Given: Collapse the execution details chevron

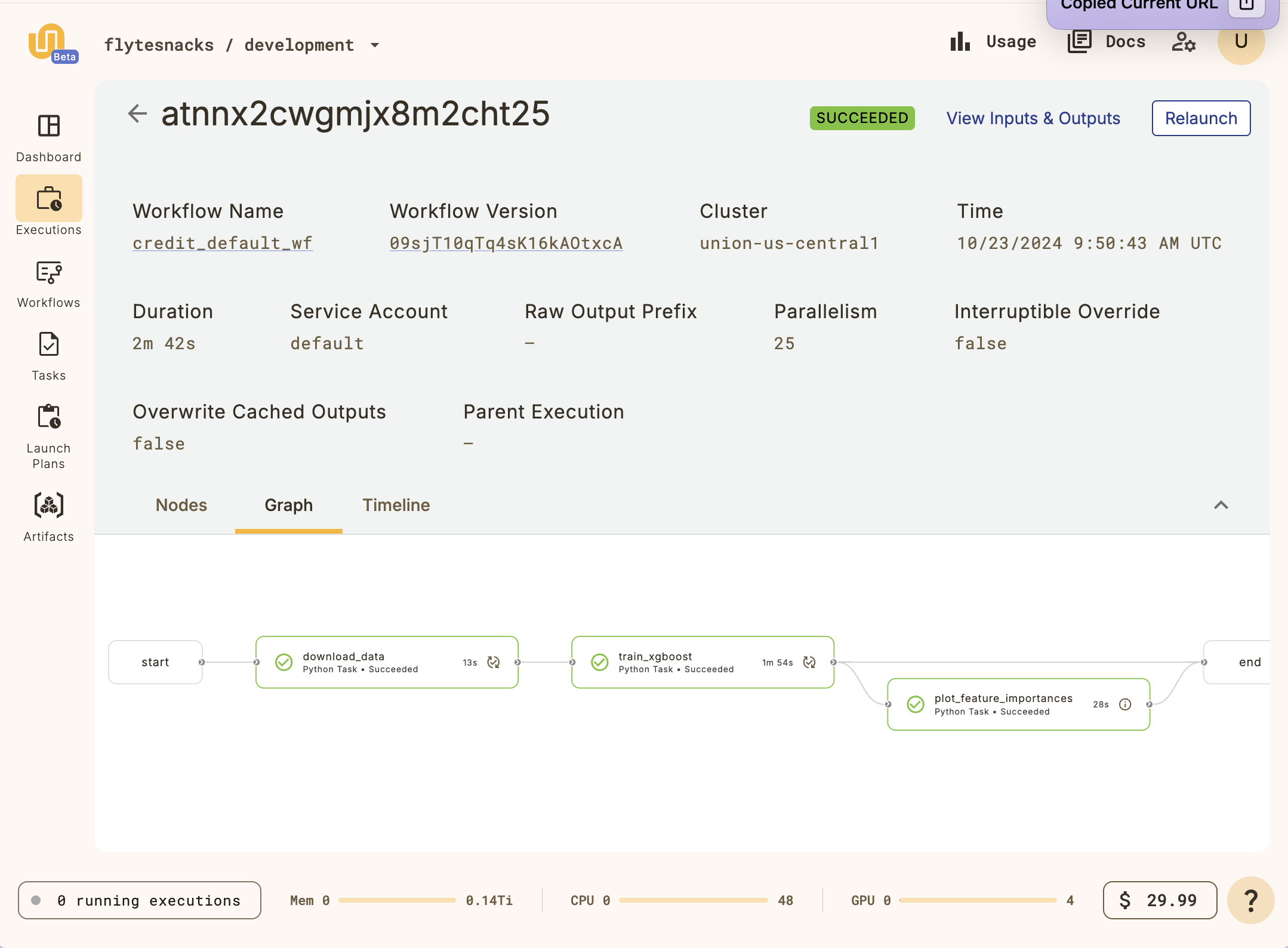Looking at the screenshot, I should tap(1221, 505).
